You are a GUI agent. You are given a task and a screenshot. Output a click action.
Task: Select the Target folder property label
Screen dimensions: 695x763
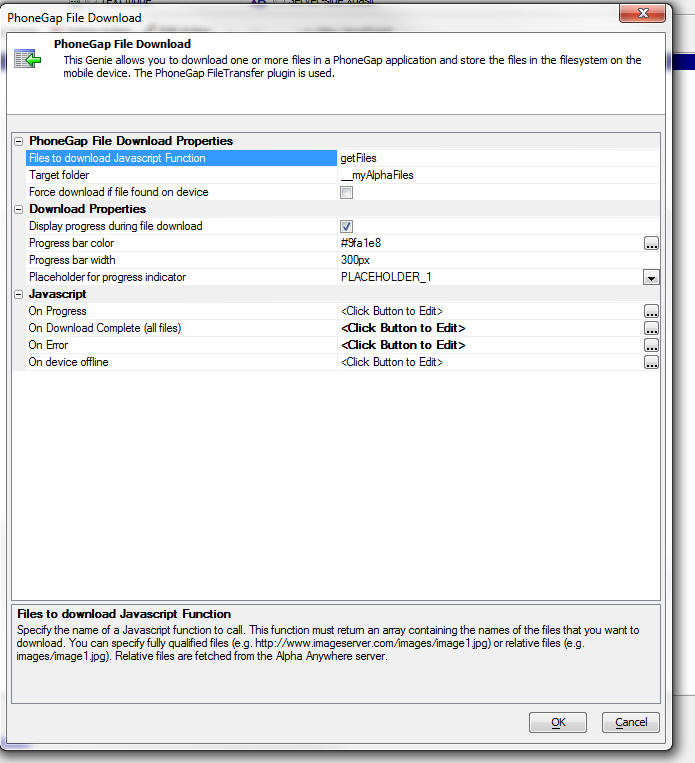pos(59,175)
